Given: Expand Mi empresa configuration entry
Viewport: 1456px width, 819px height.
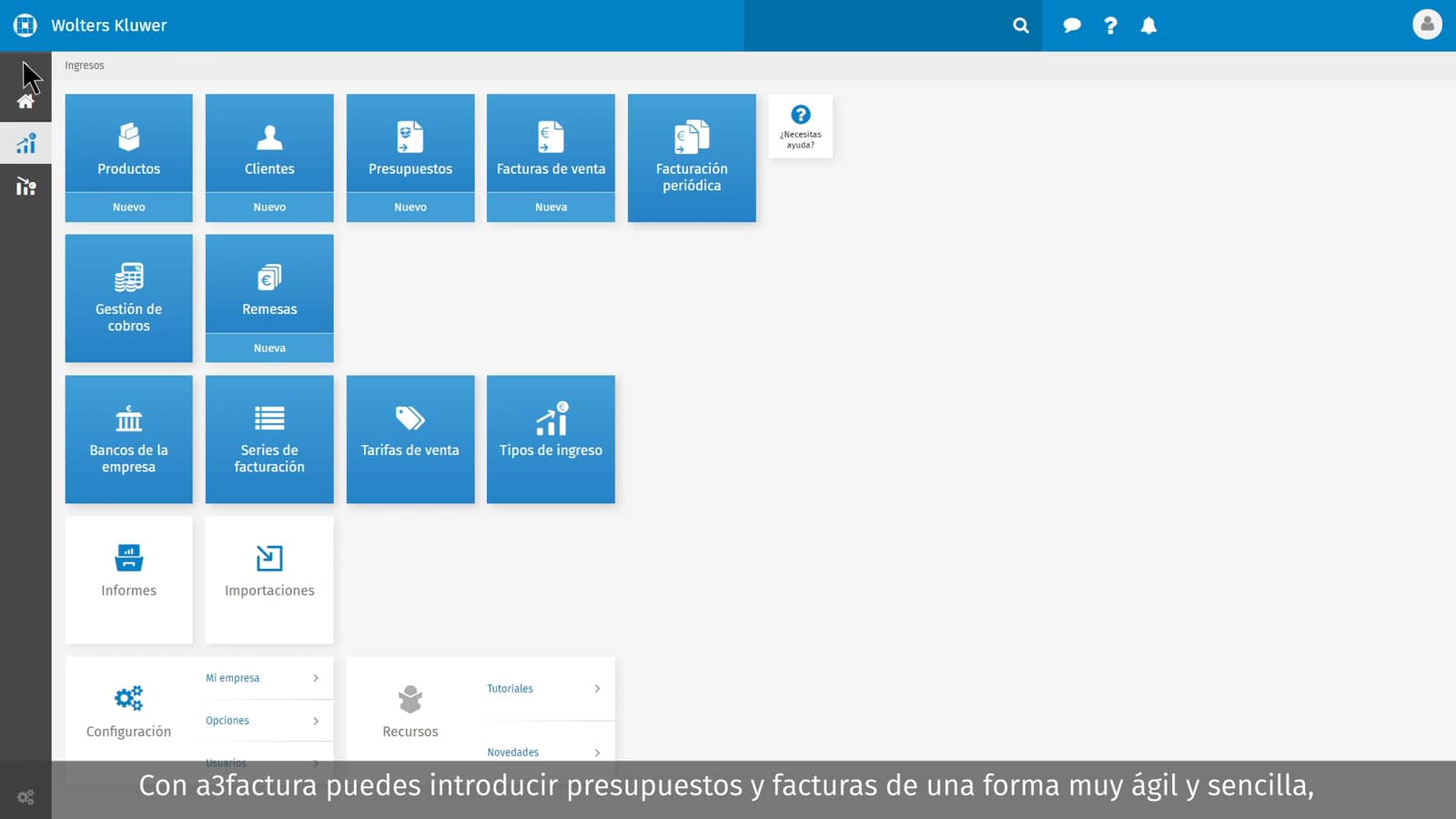Looking at the screenshot, I should 263,678.
